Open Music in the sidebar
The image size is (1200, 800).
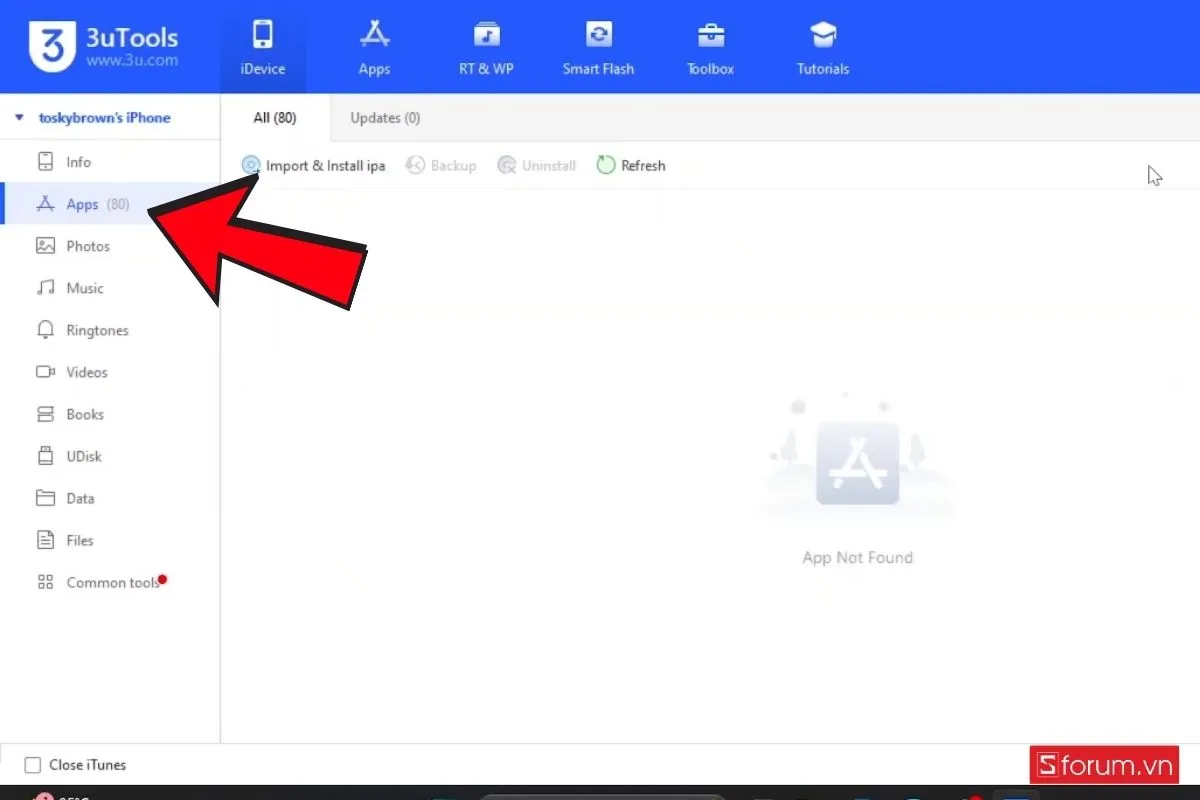click(x=84, y=288)
